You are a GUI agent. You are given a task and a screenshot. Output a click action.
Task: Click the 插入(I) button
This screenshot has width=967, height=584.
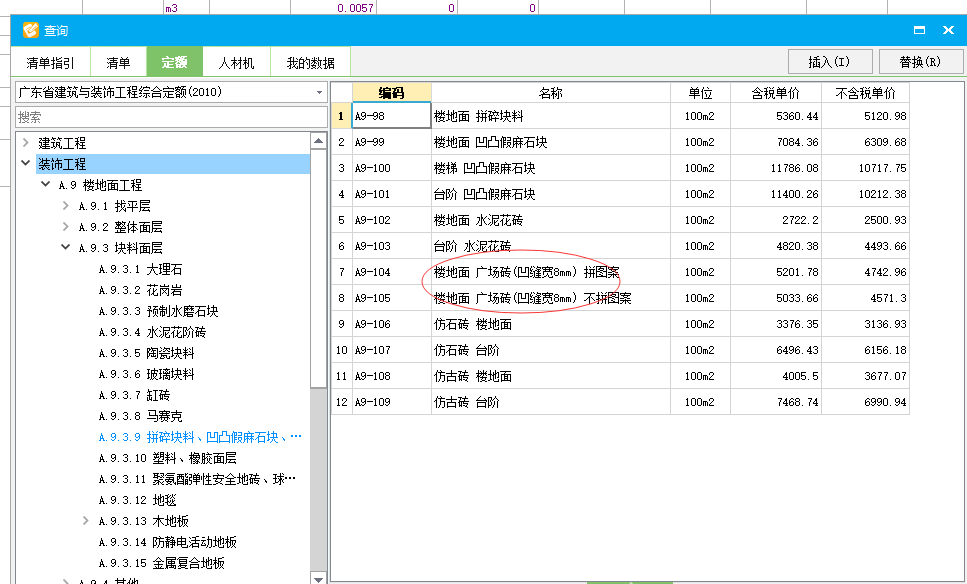[x=830, y=62]
